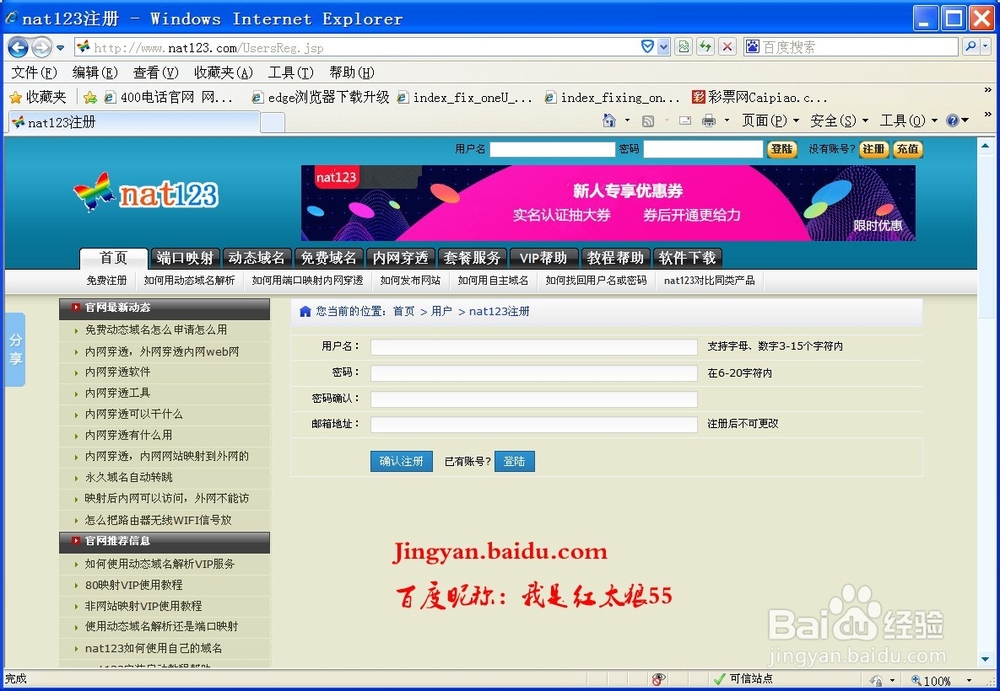Open the 查看(V) menu

(156, 73)
